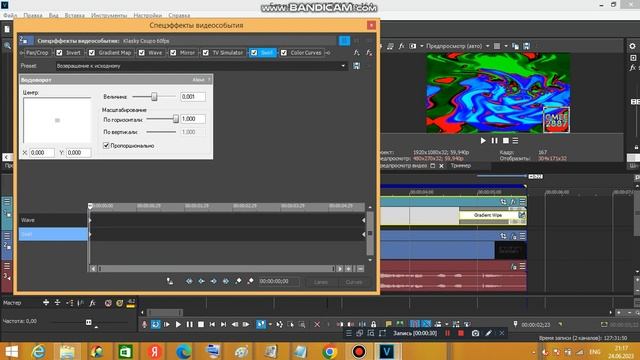640x360 pixels.
Task: Toggle the Mirror effect checkbox
Action: (x=173, y=53)
